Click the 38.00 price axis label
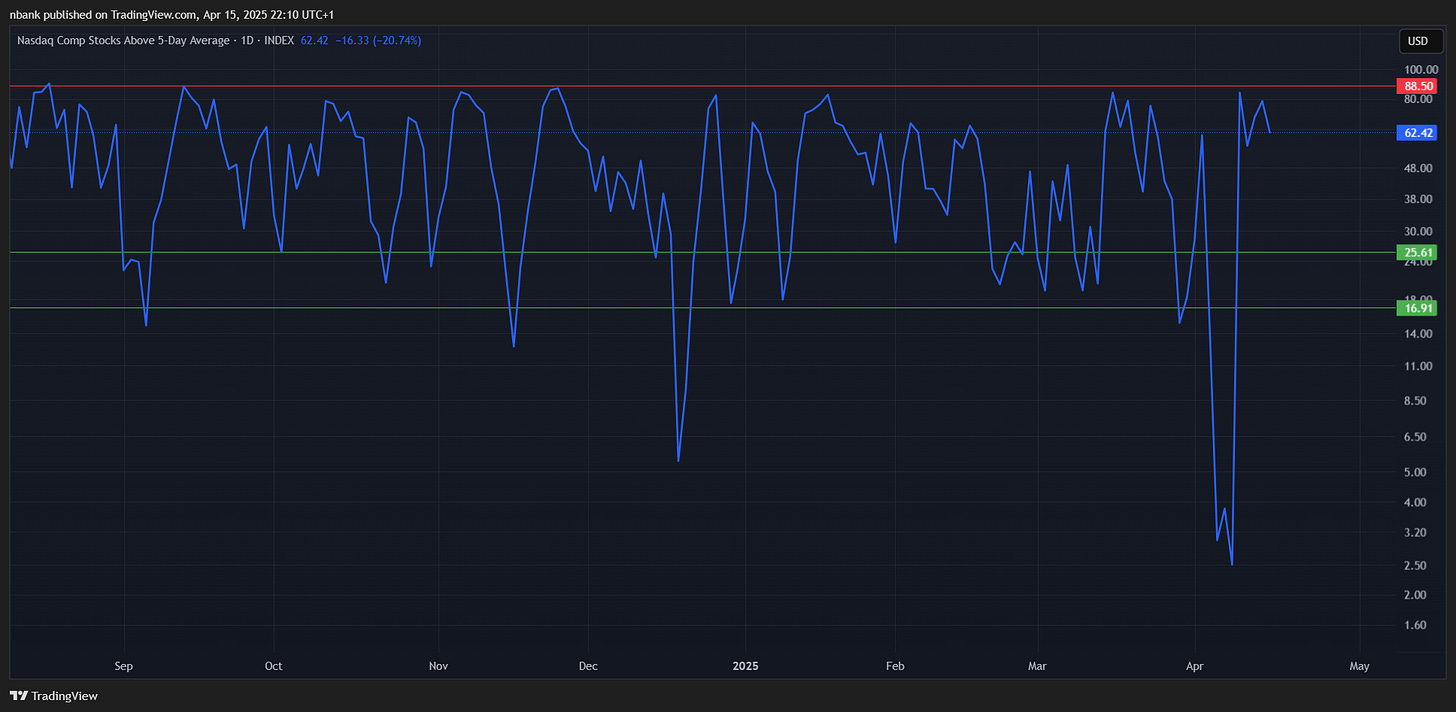Screen dimensions: 1456x712 [x=1419, y=199]
